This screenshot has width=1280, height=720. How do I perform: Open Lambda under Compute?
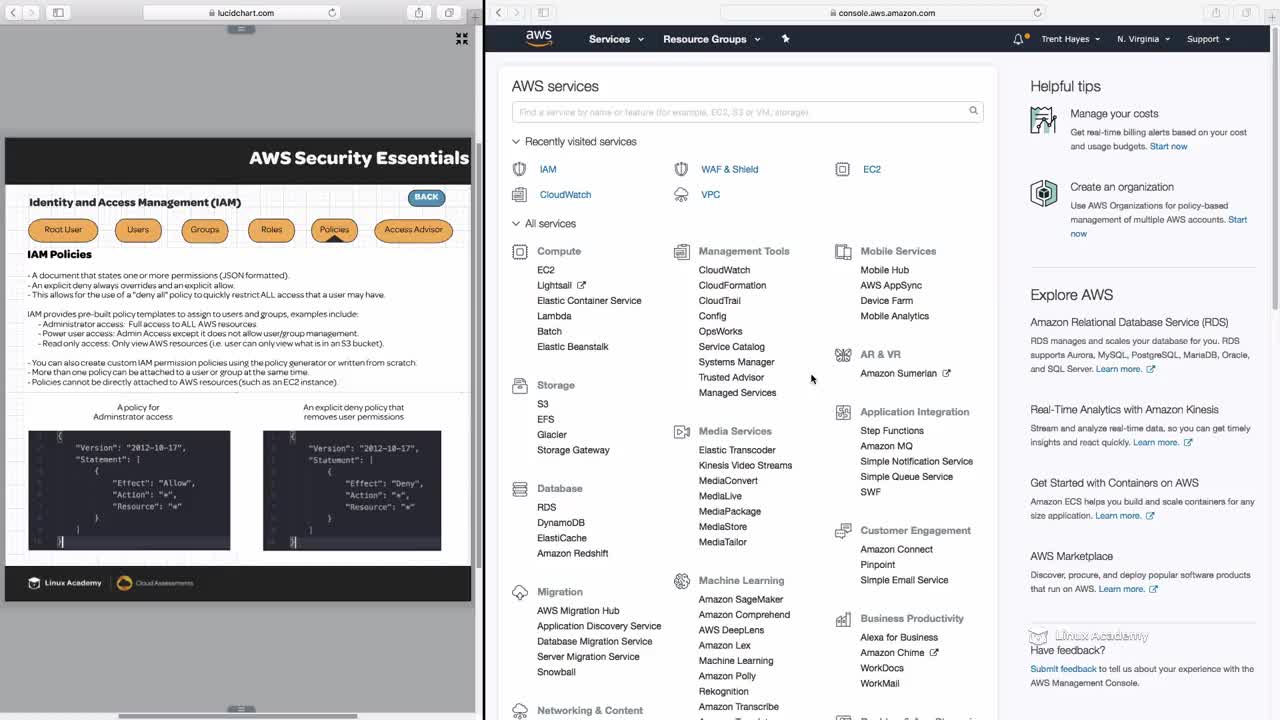point(554,316)
